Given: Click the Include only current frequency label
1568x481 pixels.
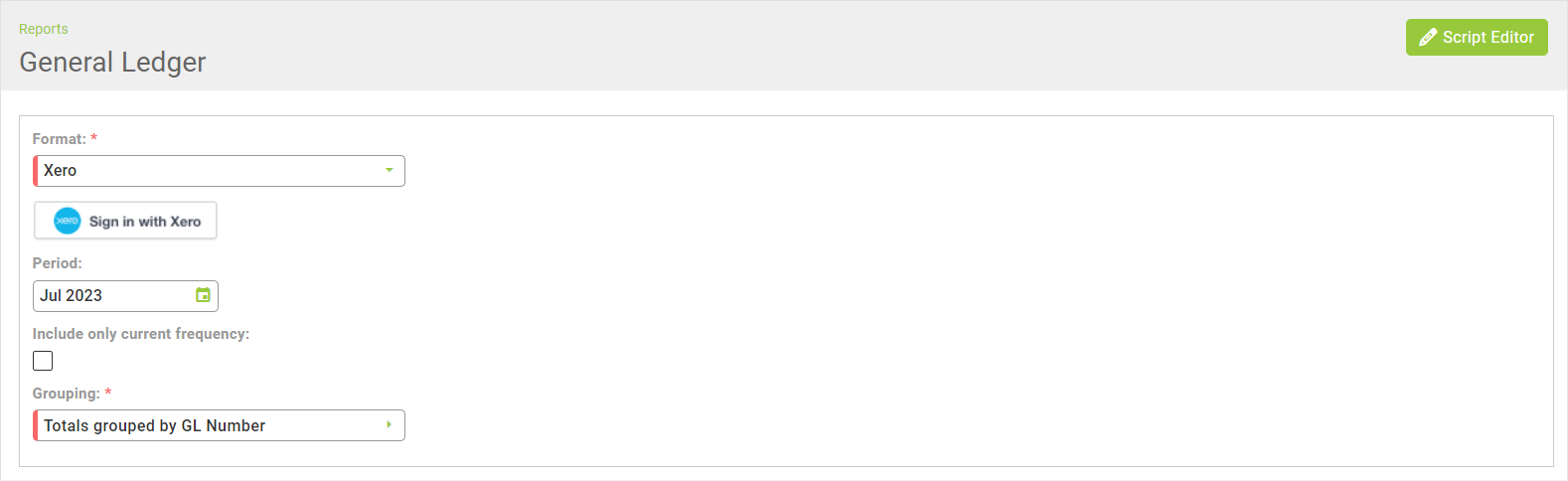Looking at the screenshot, I should [141, 334].
